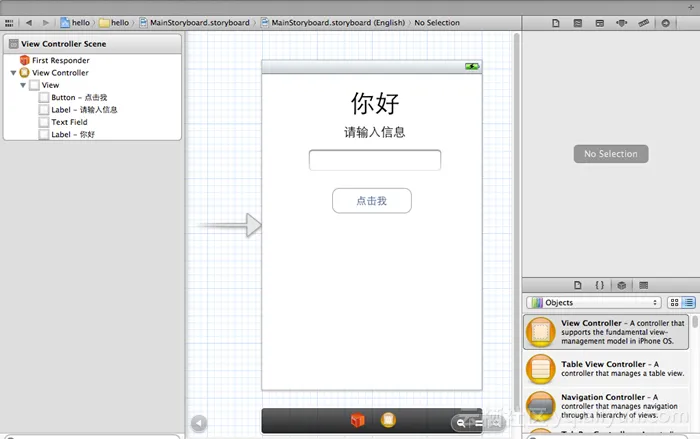Click No Selection in jump bar

click(x=437, y=22)
